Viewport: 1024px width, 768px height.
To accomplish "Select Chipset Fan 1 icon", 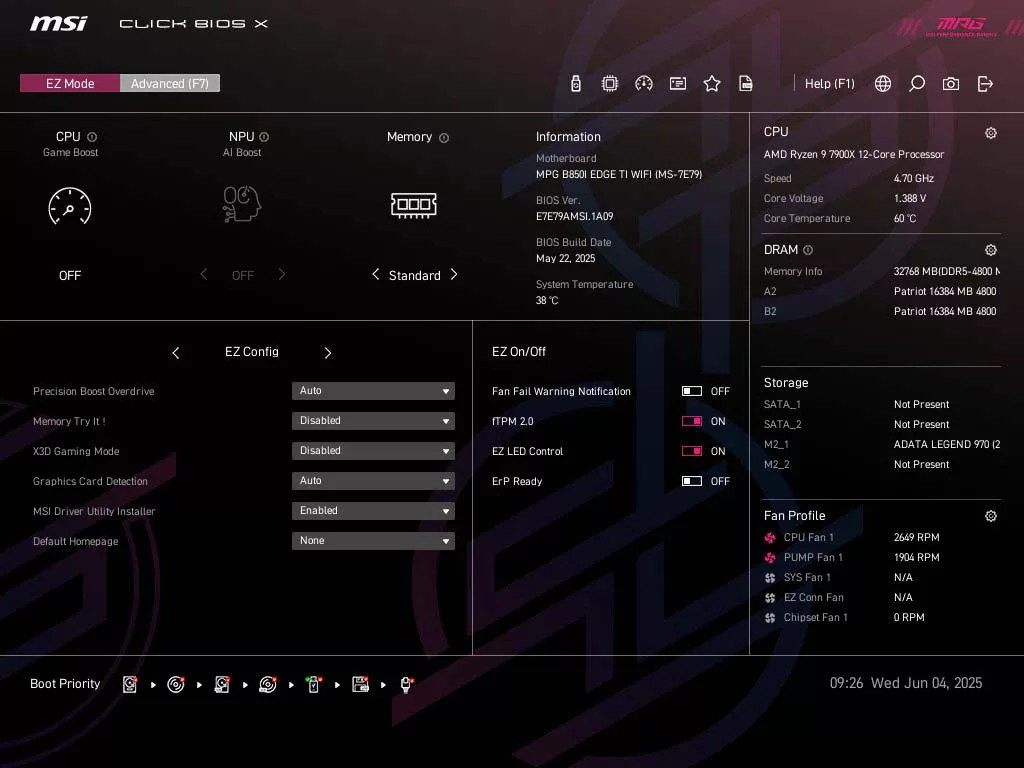I will (770, 618).
